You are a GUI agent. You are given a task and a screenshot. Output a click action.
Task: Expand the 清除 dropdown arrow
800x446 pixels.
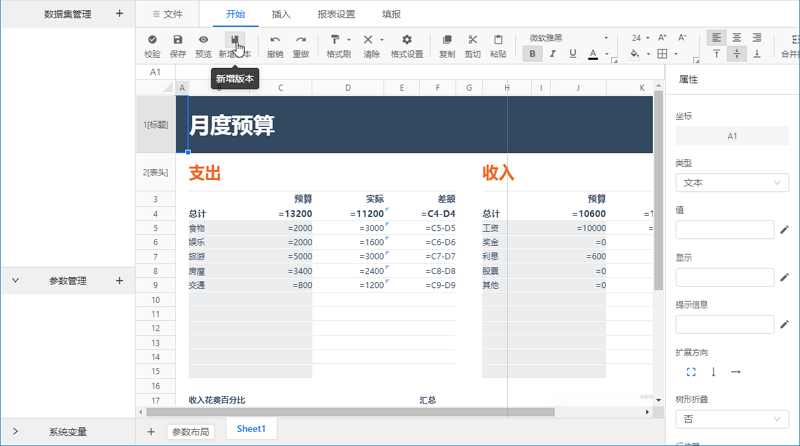pos(382,39)
